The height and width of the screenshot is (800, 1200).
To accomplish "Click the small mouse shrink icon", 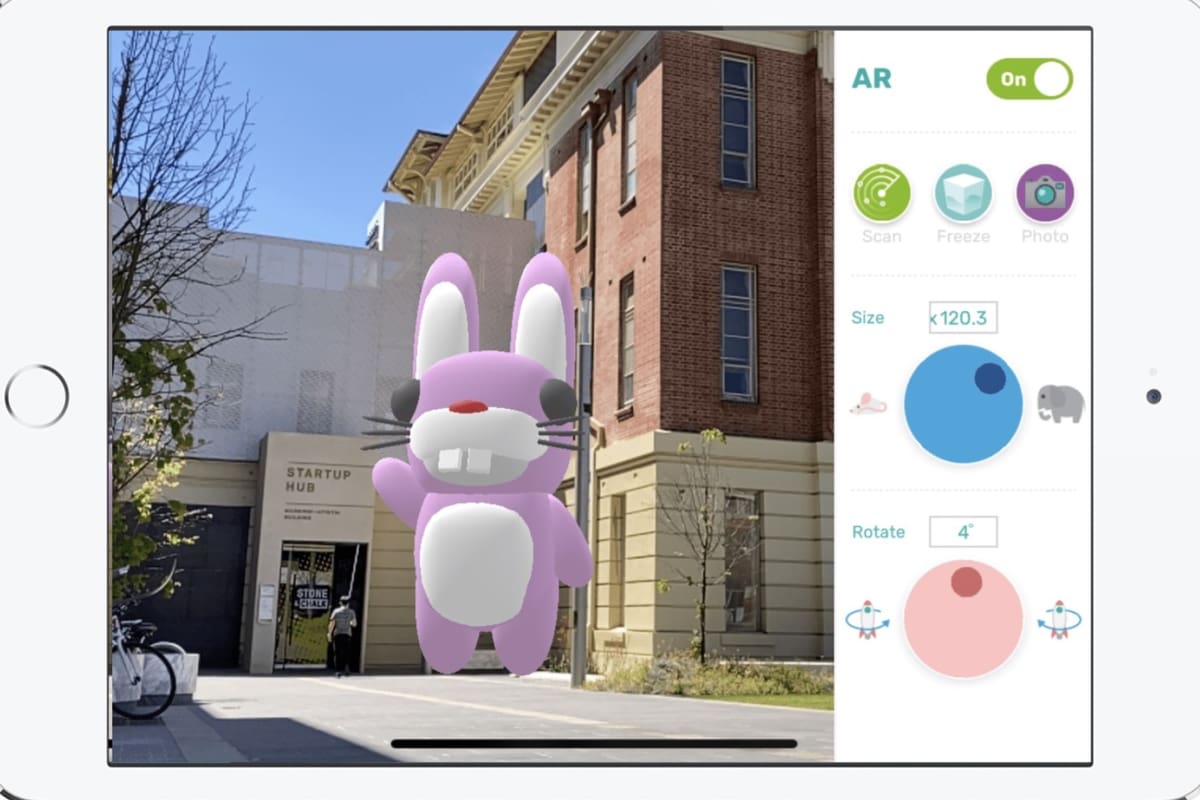I will point(867,404).
